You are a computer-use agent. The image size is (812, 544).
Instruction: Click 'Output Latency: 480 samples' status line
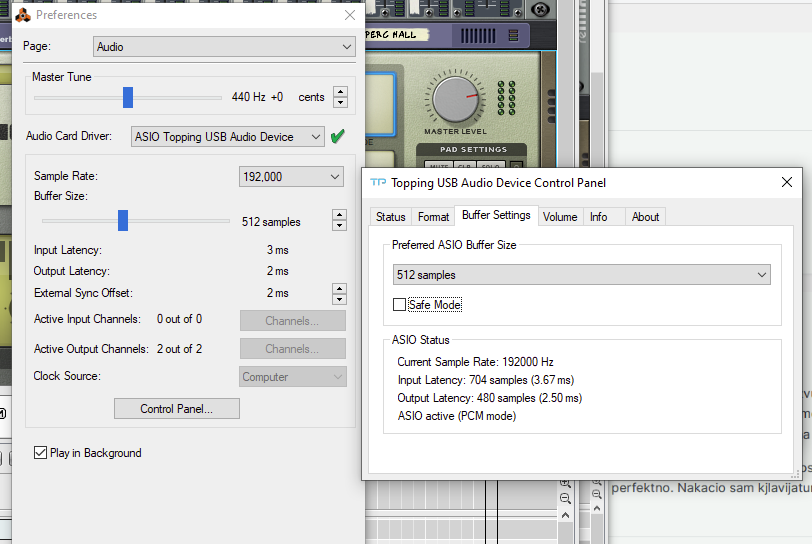coord(490,398)
